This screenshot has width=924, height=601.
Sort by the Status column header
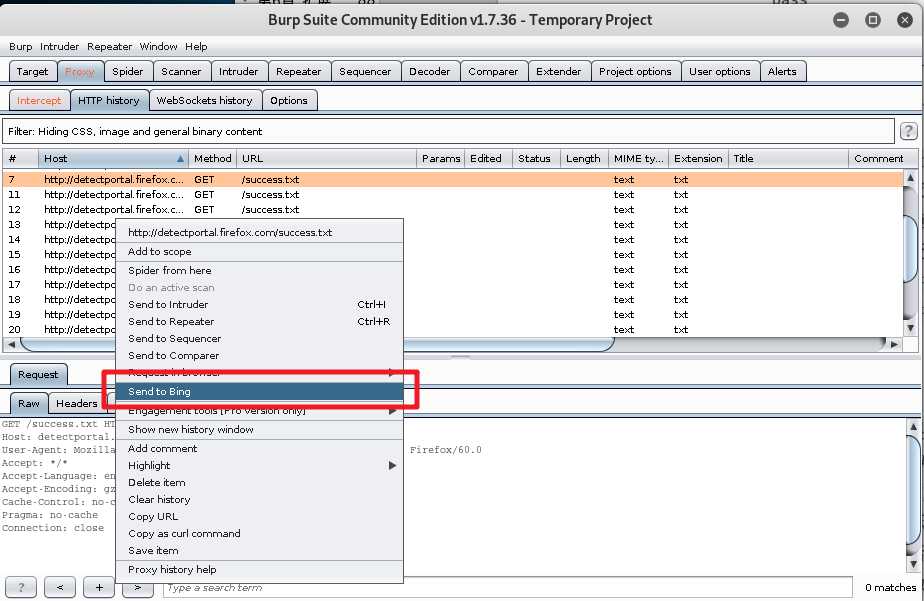pyautogui.click(x=535, y=158)
